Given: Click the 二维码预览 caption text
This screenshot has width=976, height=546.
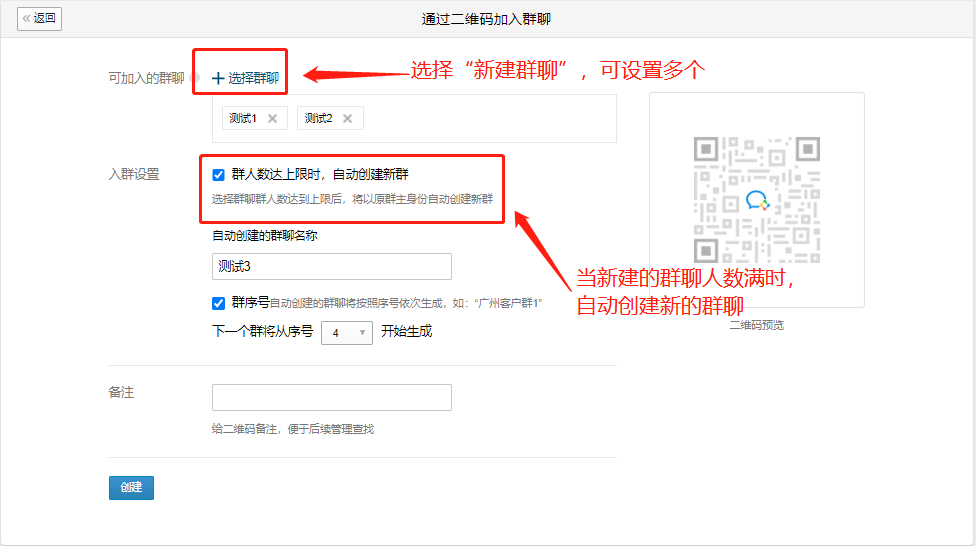Looking at the screenshot, I should pyautogui.click(x=756, y=325).
